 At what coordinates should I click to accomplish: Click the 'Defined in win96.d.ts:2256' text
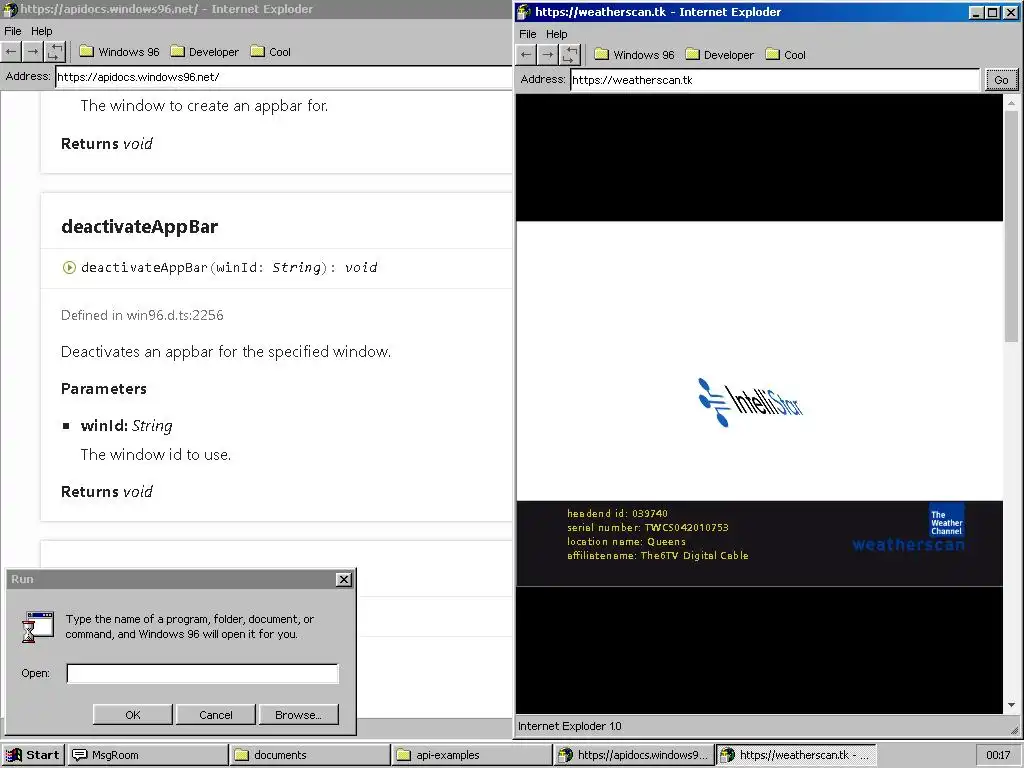(142, 315)
